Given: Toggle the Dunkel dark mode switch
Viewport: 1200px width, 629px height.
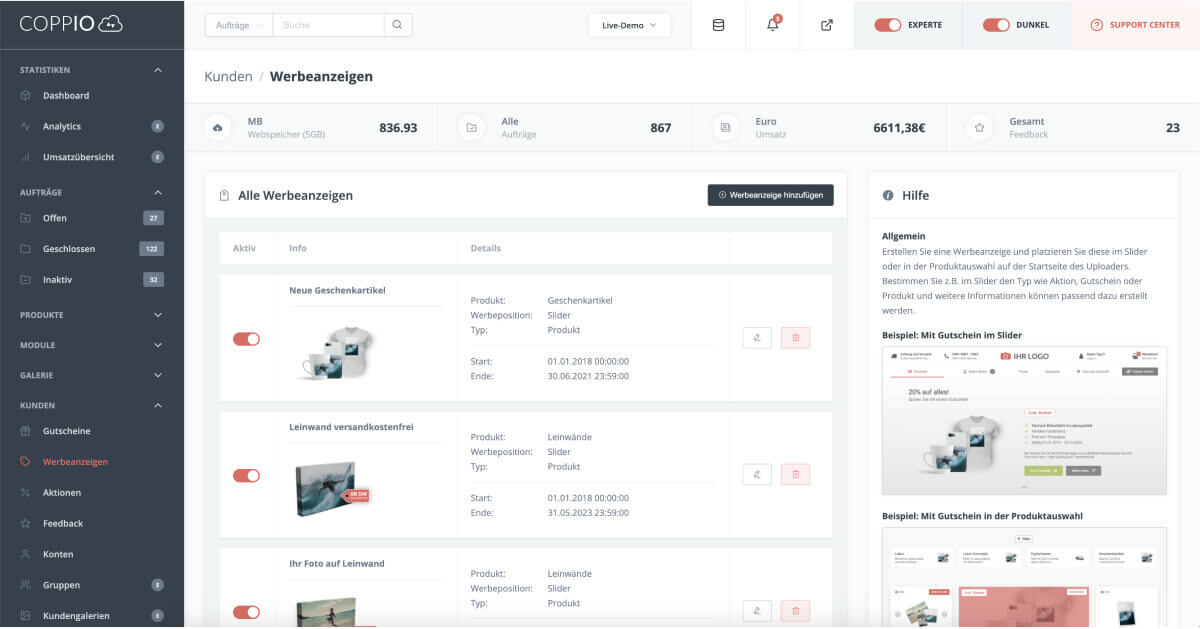Looking at the screenshot, I should point(996,25).
